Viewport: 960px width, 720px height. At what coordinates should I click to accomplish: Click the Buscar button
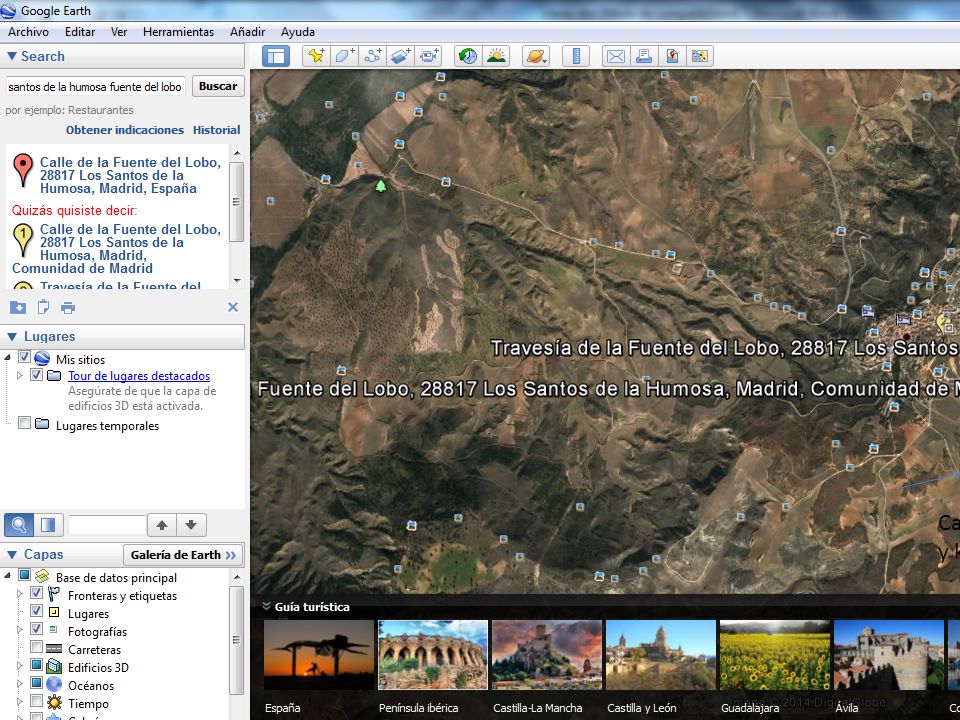pos(218,86)
